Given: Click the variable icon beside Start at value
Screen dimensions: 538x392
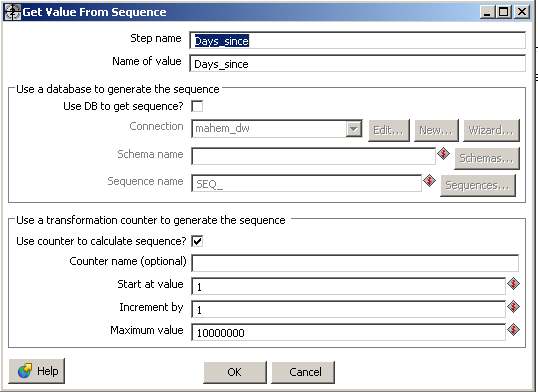Looking at the screenshot, I should [x=513, y=284].
